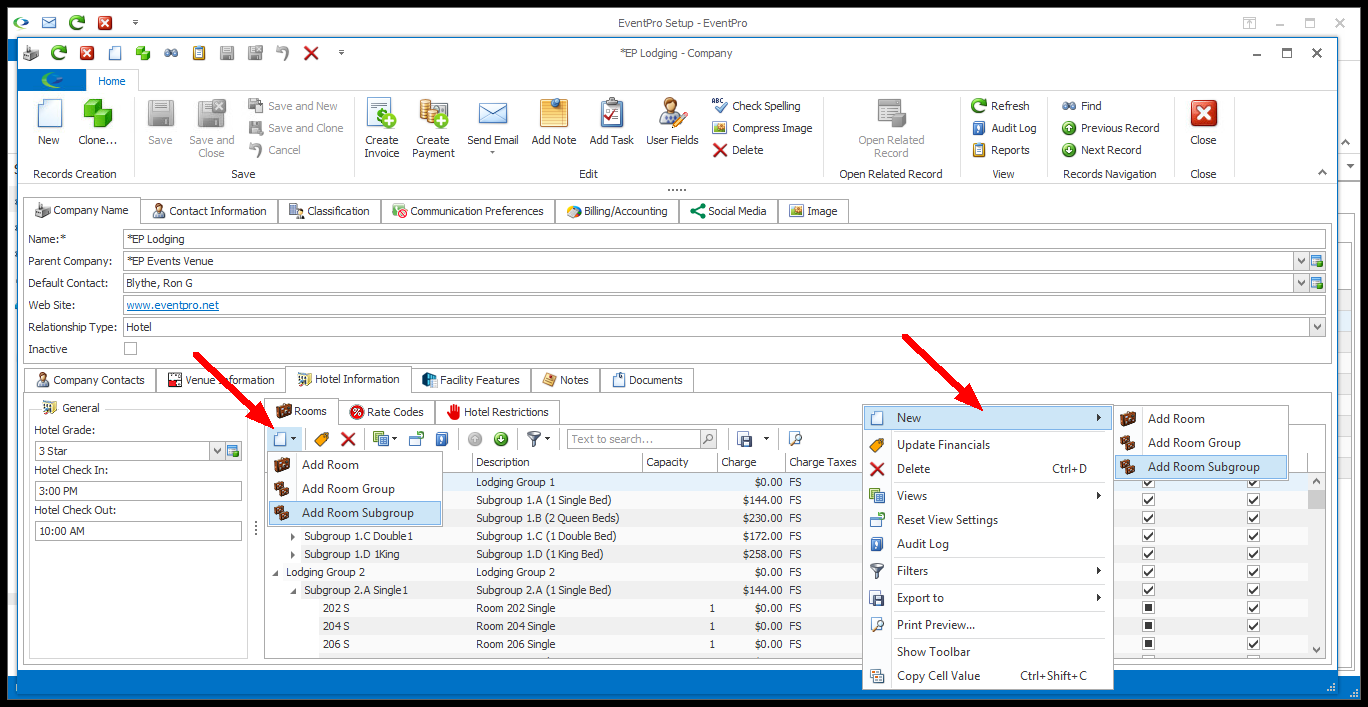
Task: Open the Parent Company dropdown arrow
Action: coord(1301,261)
